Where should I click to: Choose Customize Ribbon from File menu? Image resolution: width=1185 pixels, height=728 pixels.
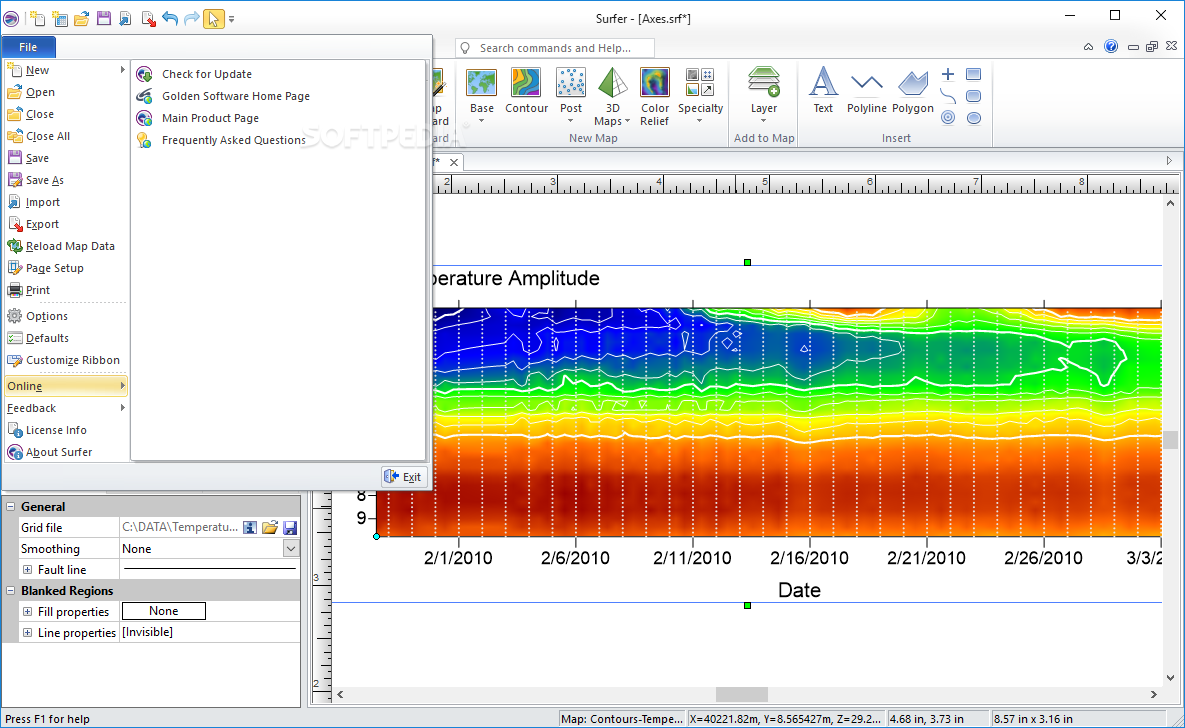click(66, 360)
